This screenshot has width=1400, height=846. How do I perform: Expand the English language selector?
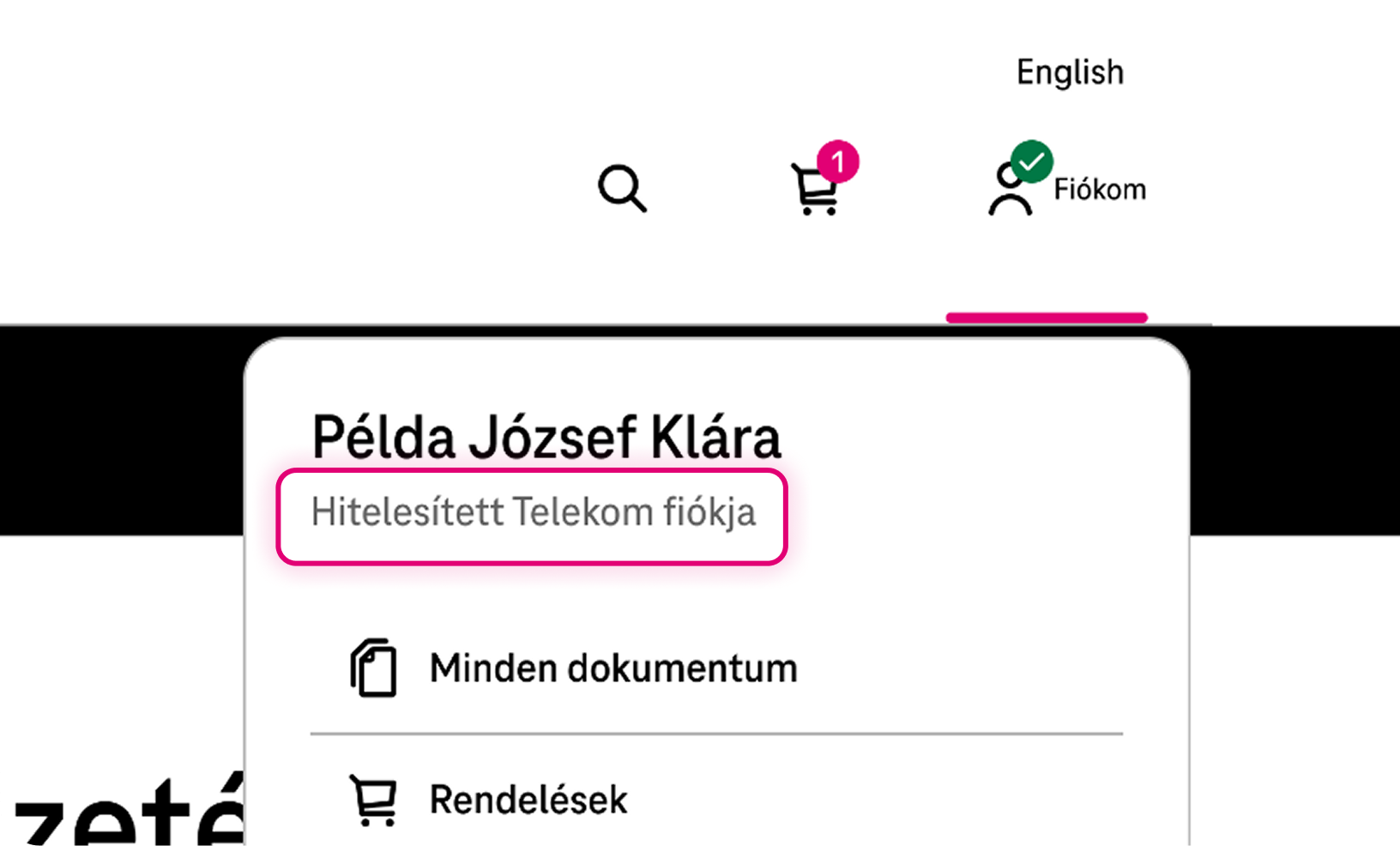[1069, 72]
